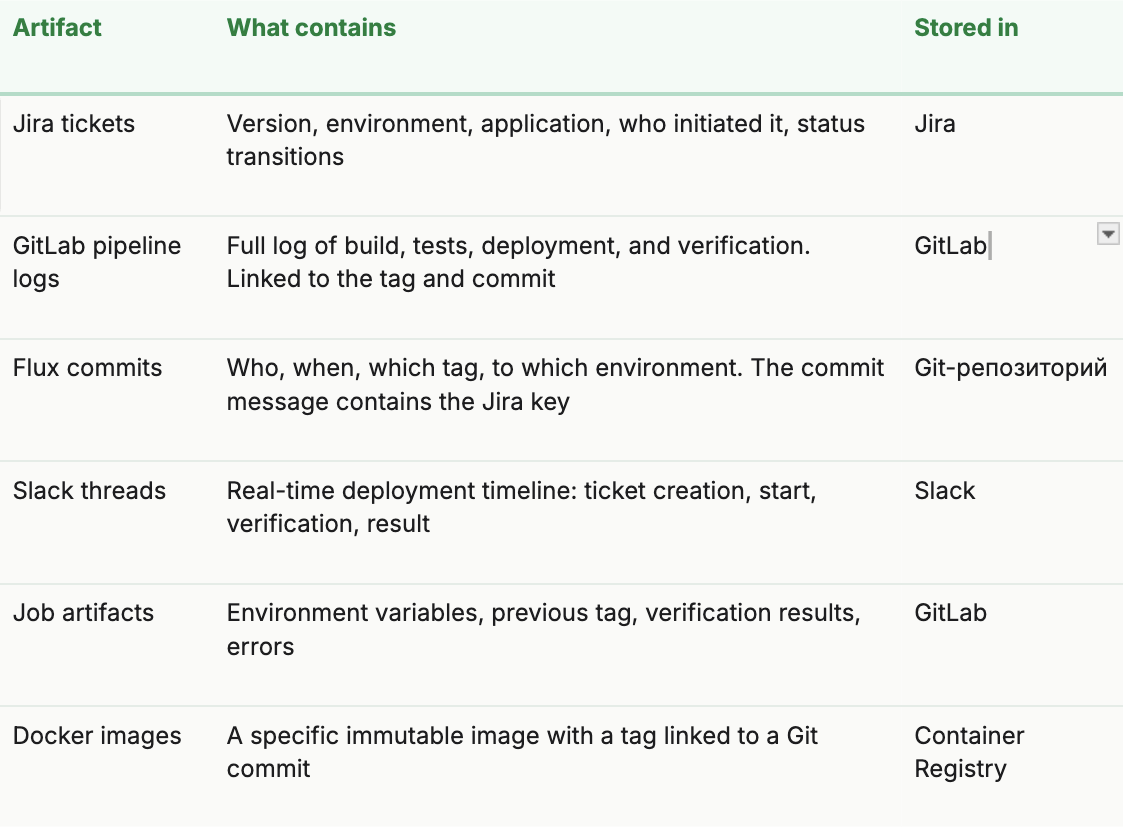Click the Environment variables, previous tag cell
1126x832 pixels.
coord(543,629)
